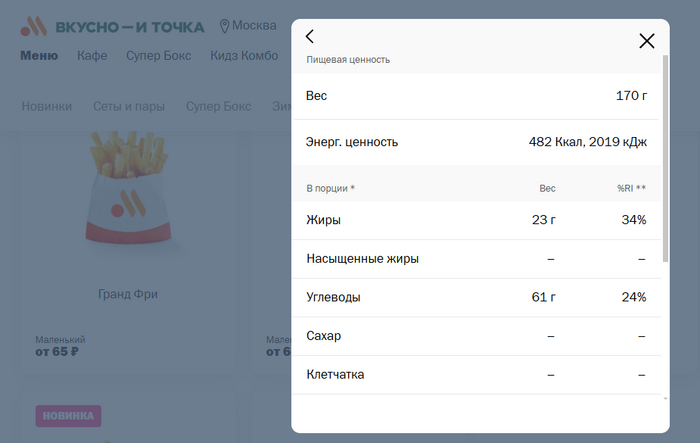The image size is (700, 443).
Task: Go to the Кафе page
Action: [92, 55]
